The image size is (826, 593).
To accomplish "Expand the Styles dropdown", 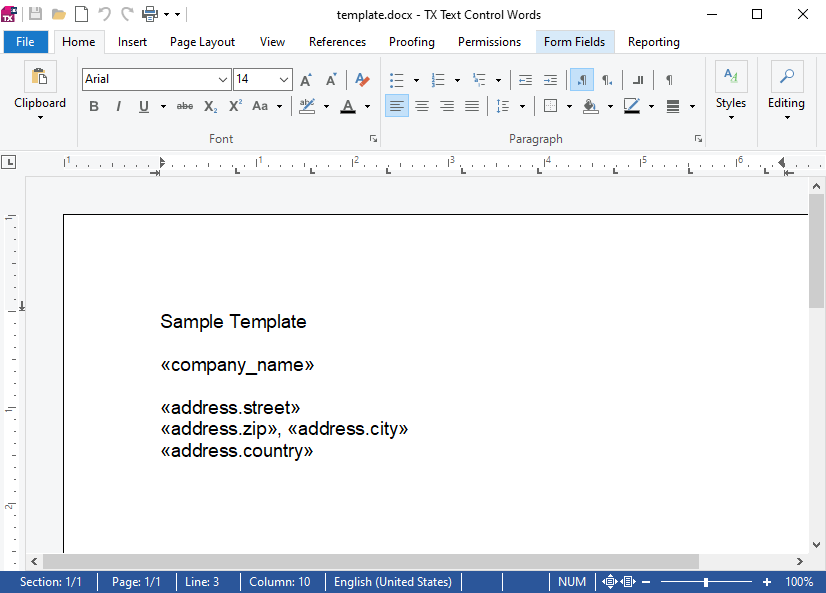I will pos(731,91).
